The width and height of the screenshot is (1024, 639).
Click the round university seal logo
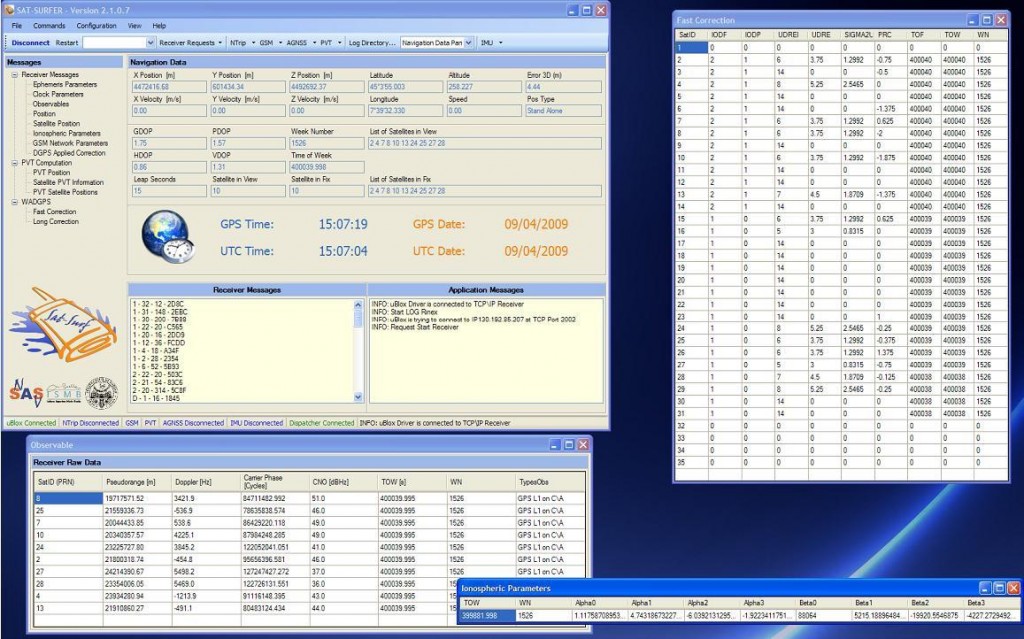(102, 394)
